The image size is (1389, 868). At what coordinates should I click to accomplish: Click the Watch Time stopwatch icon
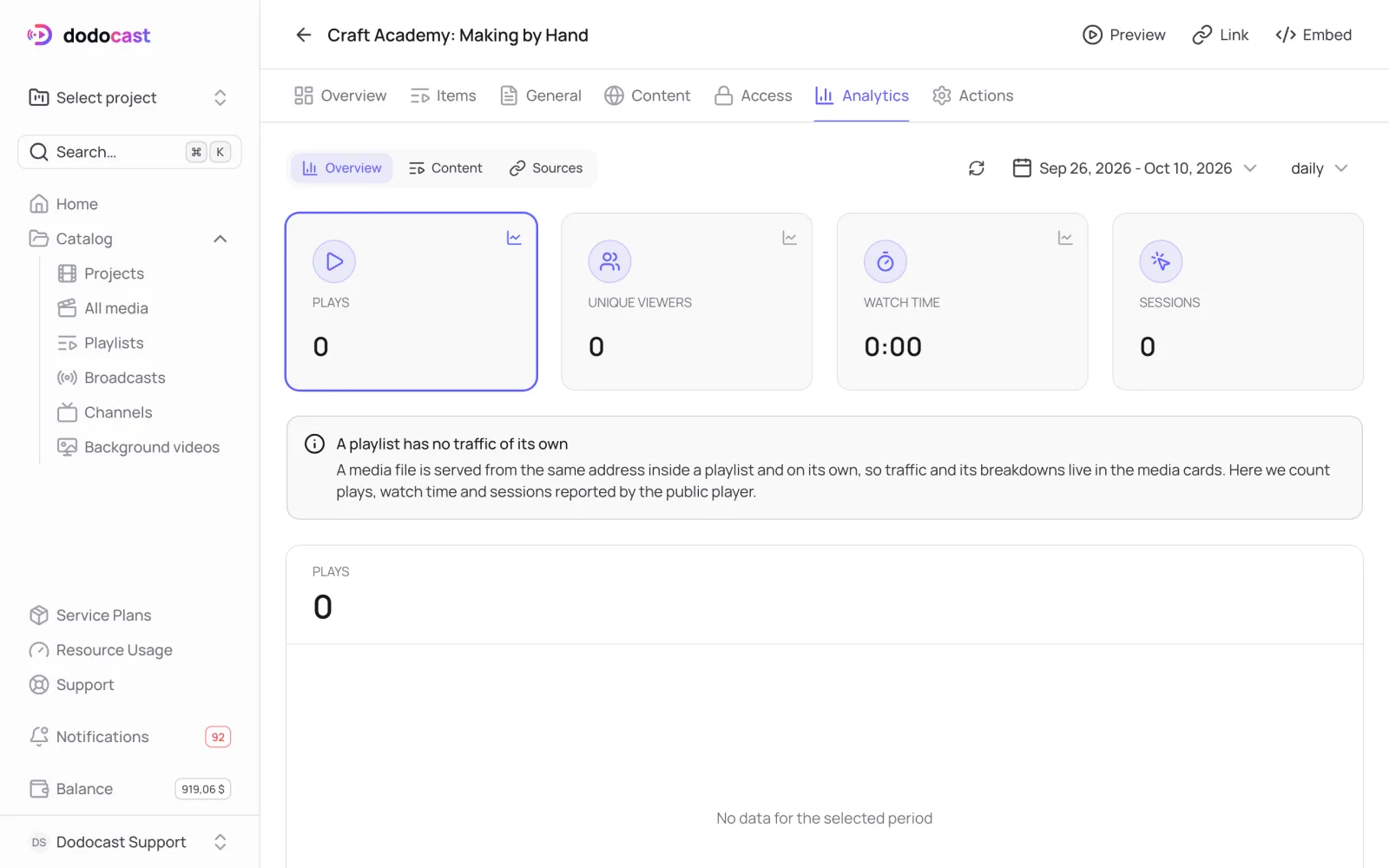[x=885, y=261]
